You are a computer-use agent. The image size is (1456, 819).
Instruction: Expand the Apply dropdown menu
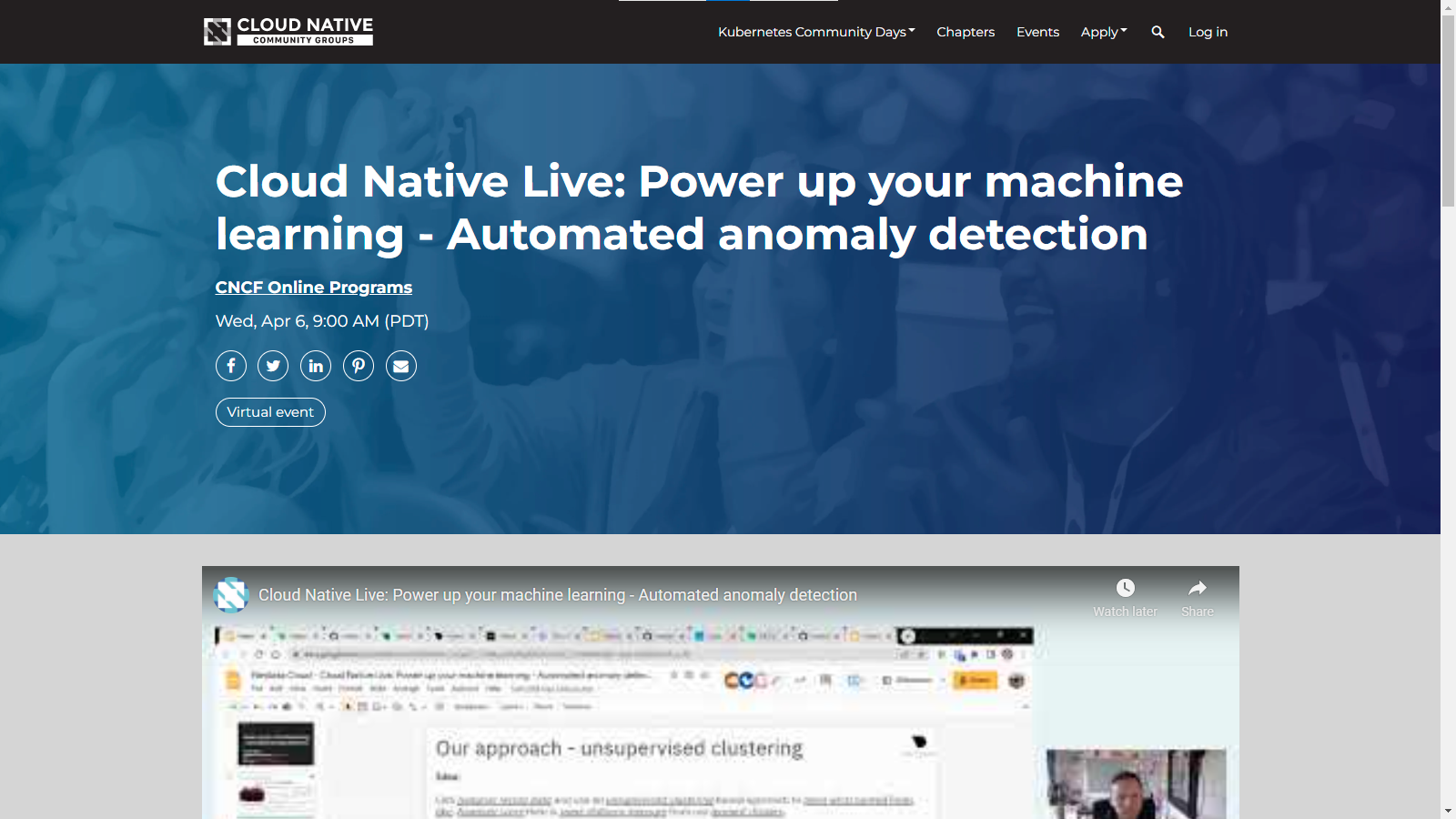point(1103,32)
